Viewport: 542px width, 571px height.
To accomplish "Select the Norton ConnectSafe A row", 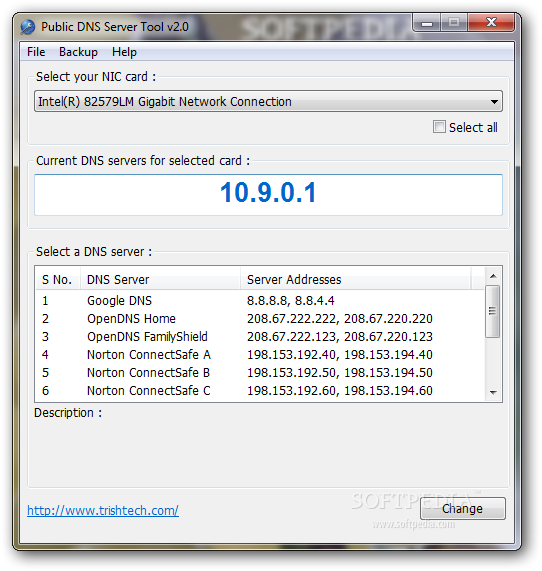I will tap(260, 355).
